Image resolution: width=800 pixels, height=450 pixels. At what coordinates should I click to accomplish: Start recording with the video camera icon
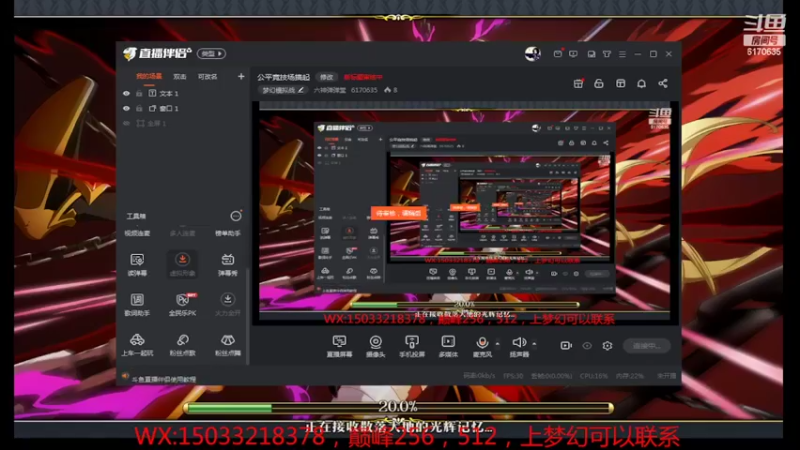tap(566, 346)
